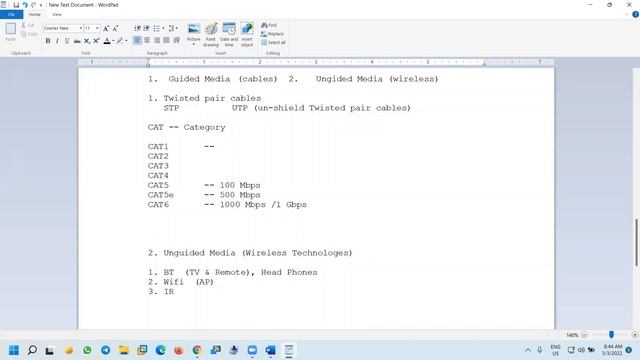The height and width of the screenshot is (360, 640).
Task: Select Align text left
Action: click(x=138, y=40)
